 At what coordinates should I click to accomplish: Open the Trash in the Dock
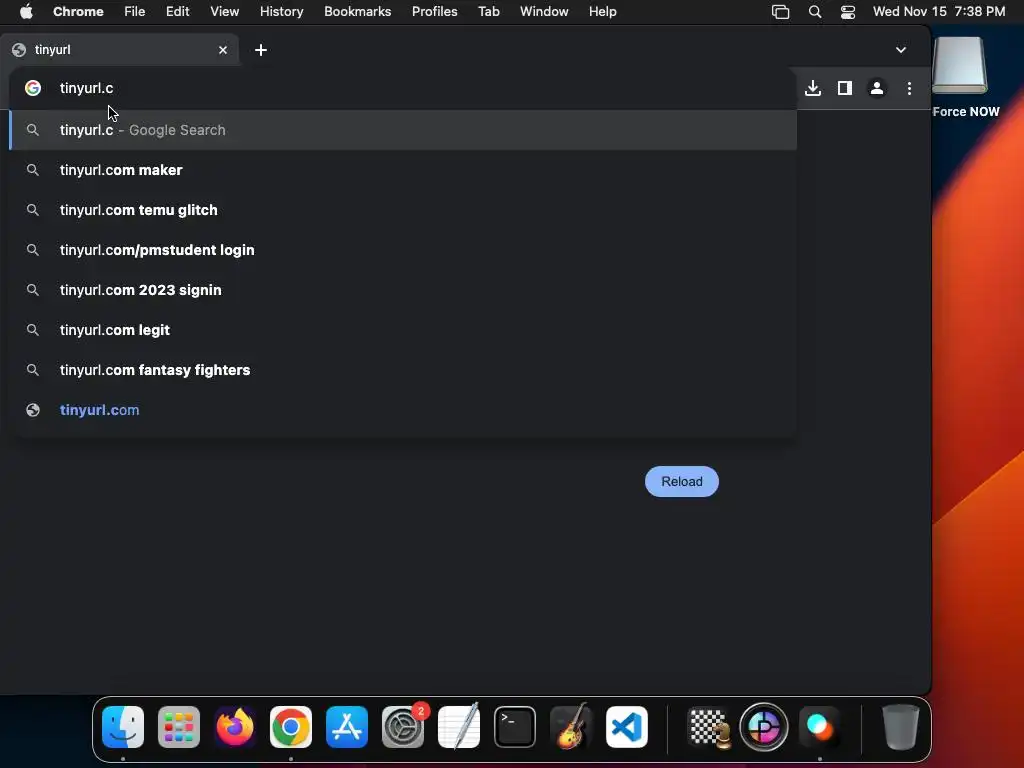901,727
